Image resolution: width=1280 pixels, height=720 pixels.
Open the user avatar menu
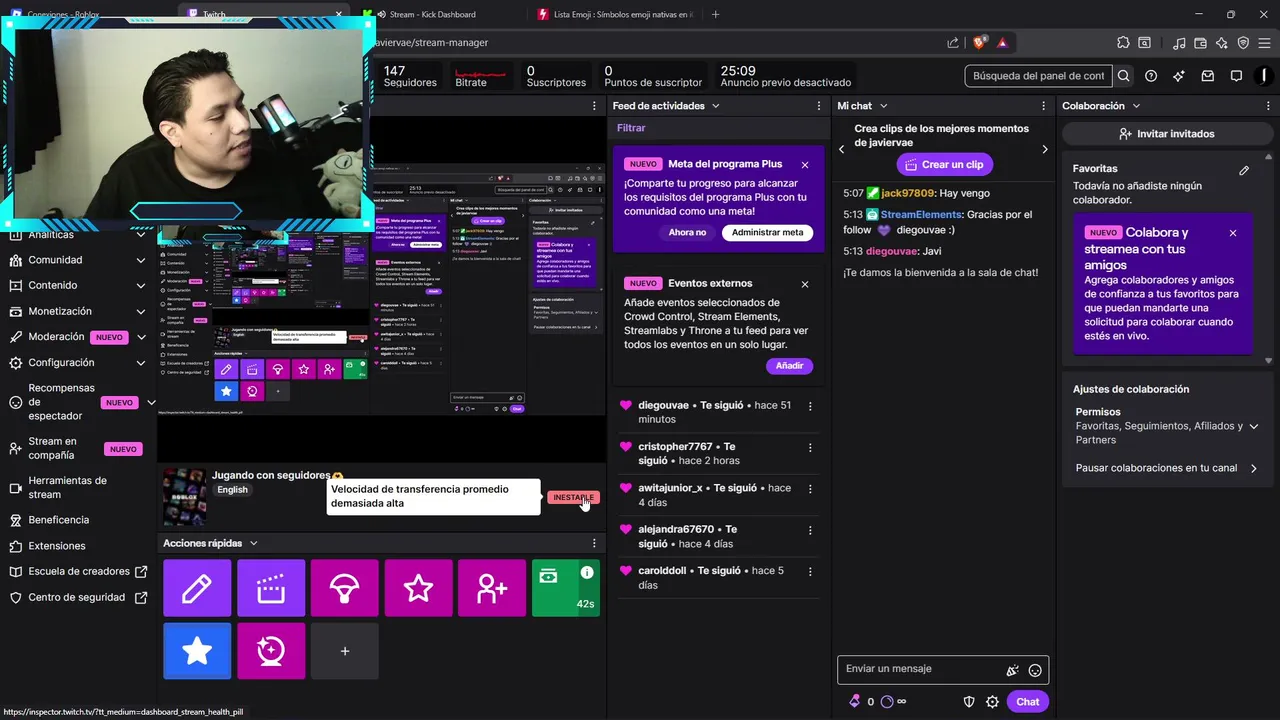click(1266, 76)
